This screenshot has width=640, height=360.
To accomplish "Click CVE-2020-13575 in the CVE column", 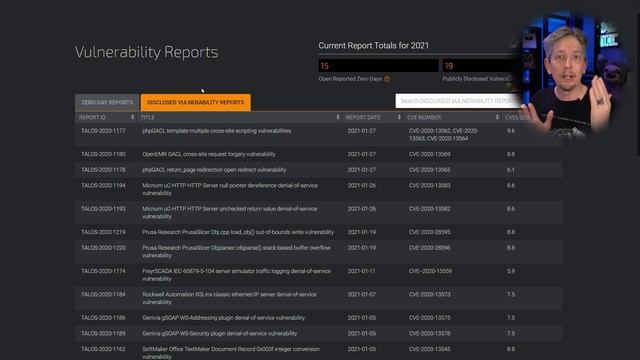I will tap(429, 318).
